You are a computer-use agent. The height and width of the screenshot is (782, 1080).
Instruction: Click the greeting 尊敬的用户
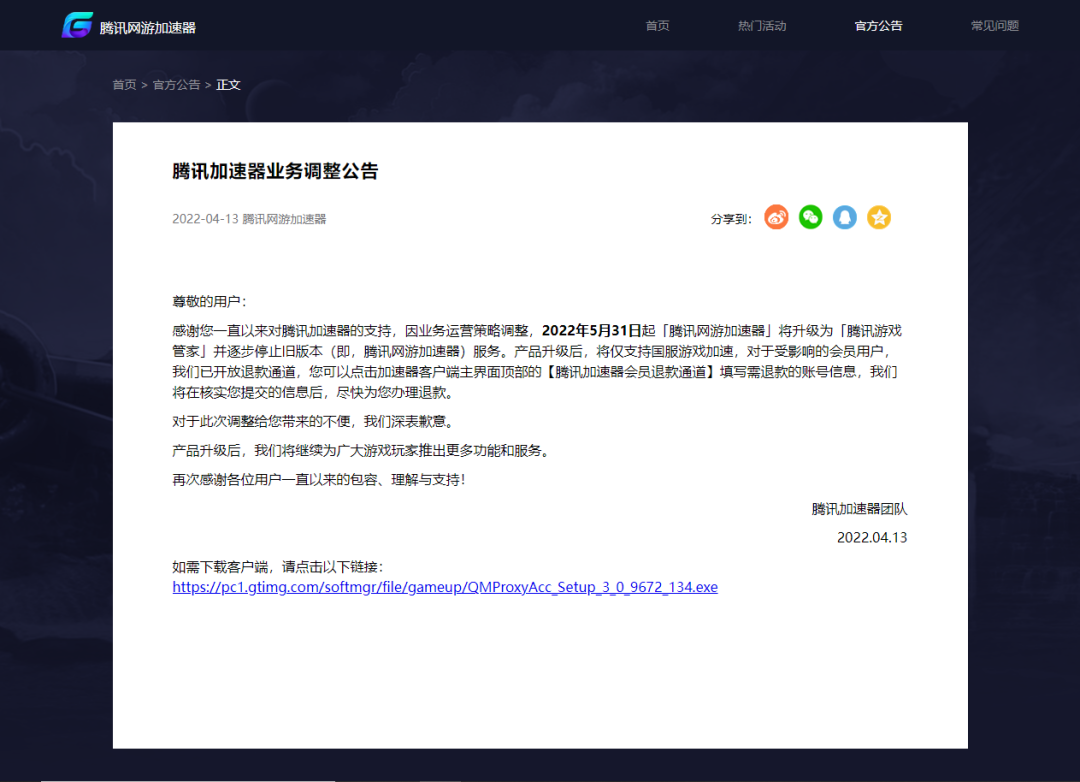point(209,301)
